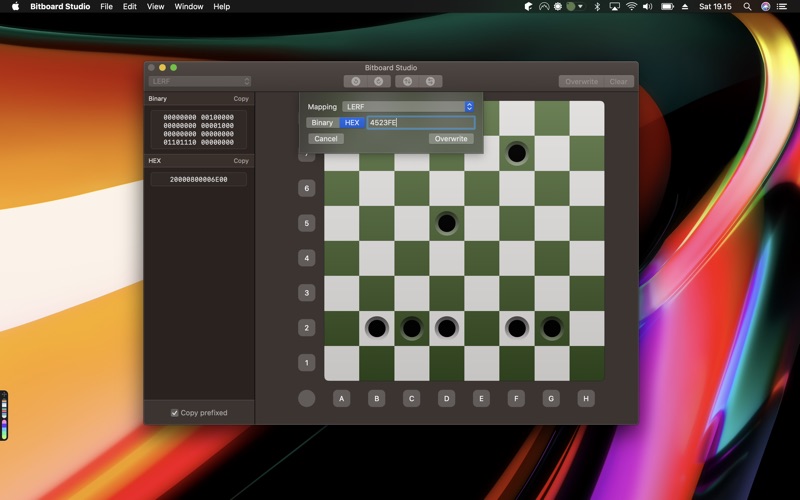The width and height of the screenshot is (800, 500).
Task: Remove the piece on square B2
Action: click(377, 328)
